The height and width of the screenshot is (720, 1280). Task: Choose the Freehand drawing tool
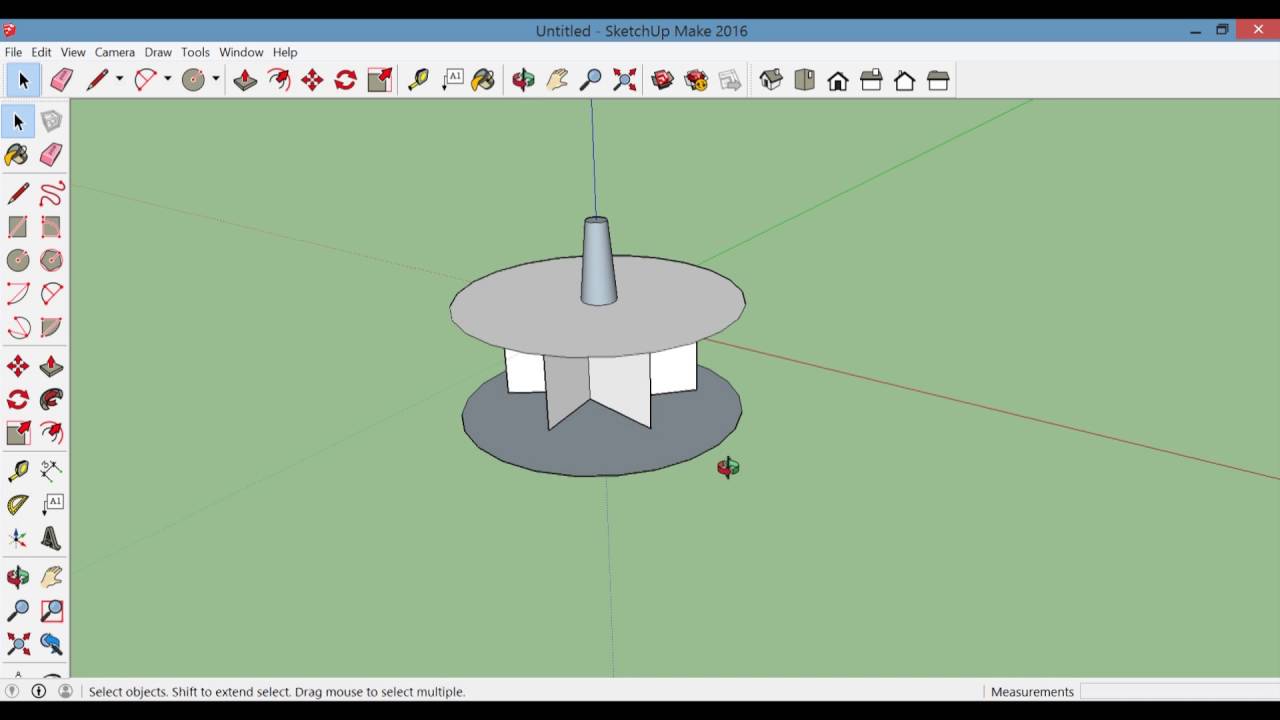pyautogui.click(x=51, y=193)
